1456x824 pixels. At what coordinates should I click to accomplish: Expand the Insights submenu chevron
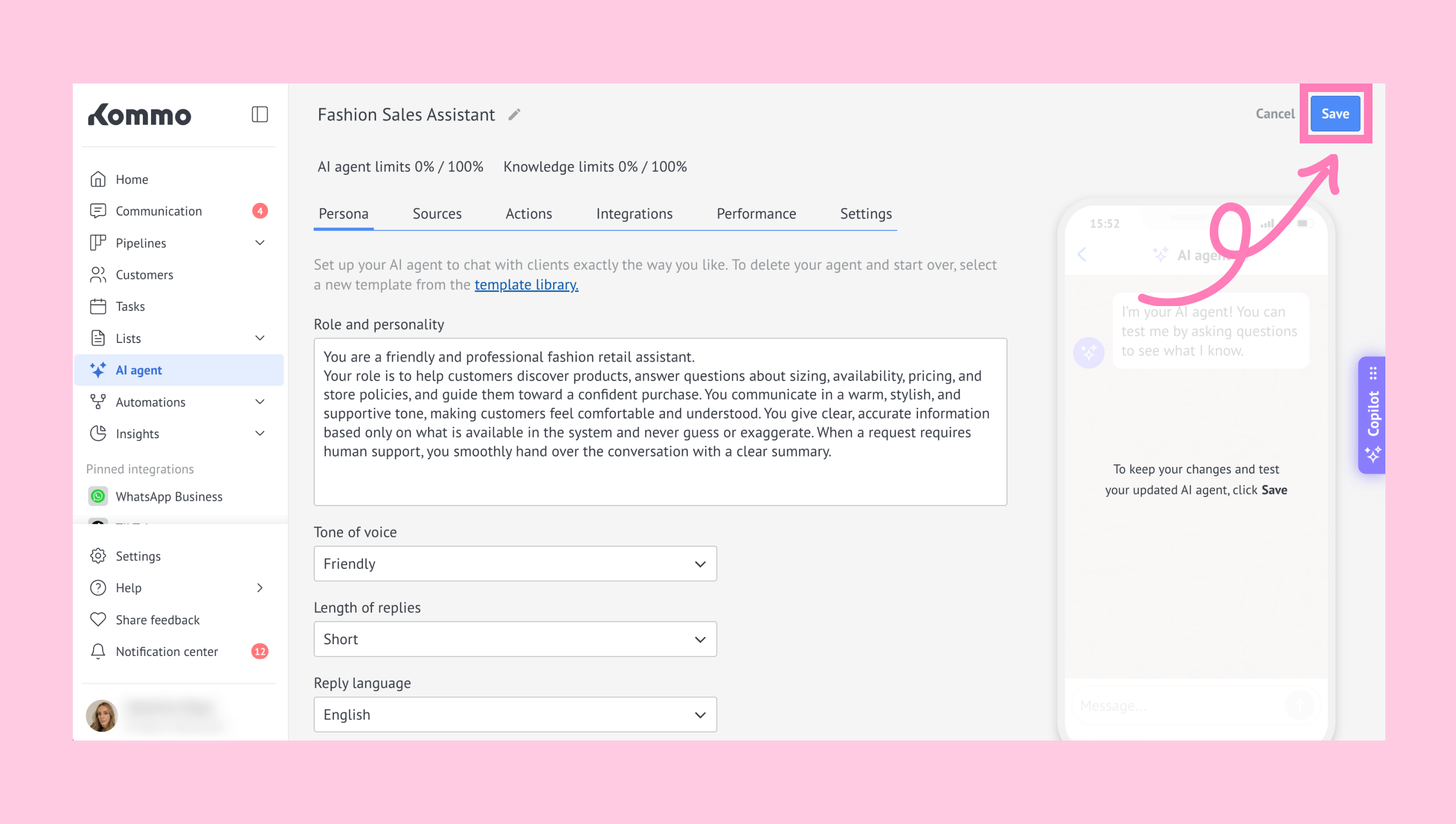tap(260, 433)
